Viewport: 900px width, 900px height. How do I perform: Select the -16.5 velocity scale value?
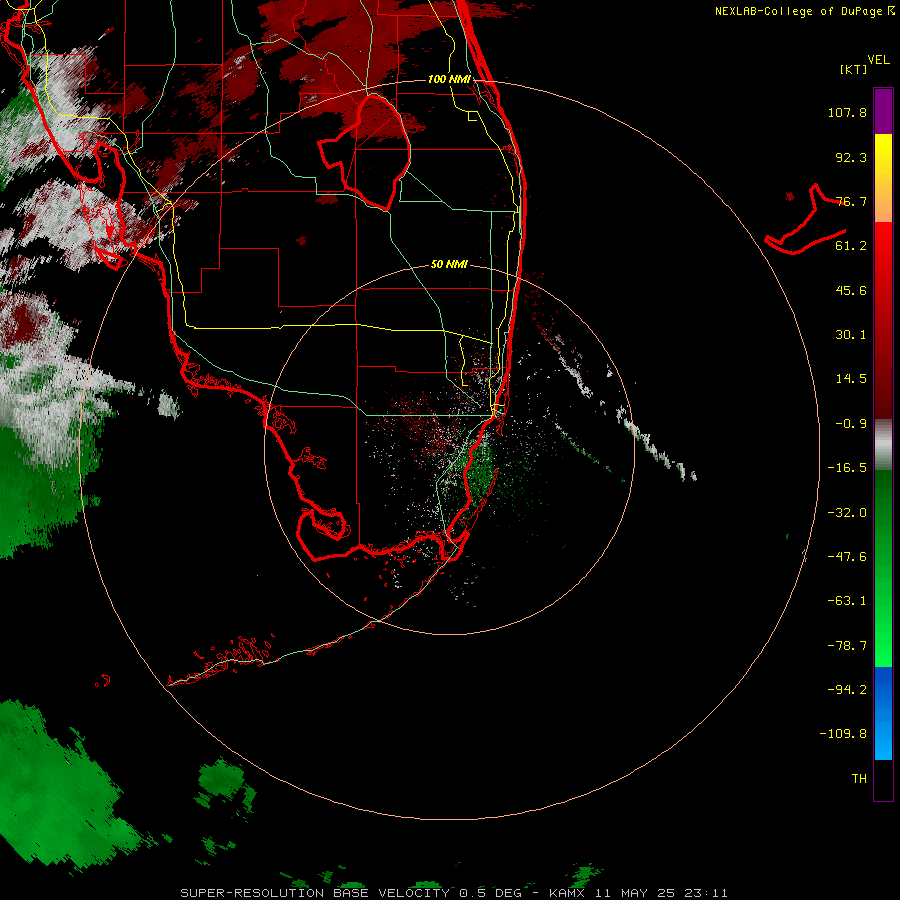(847, 468)
